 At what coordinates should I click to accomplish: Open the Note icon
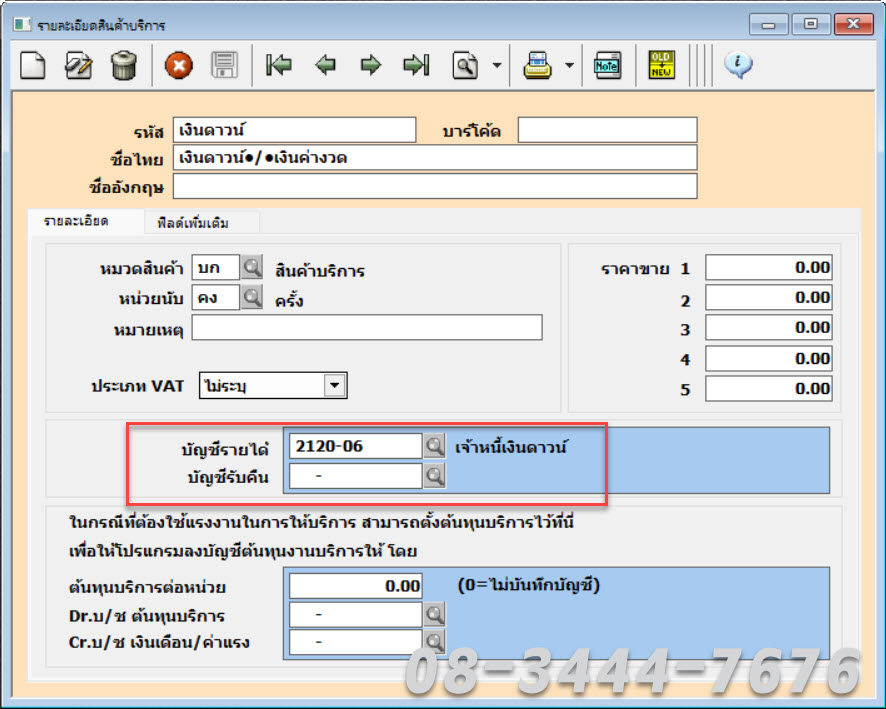click(607, 66)
